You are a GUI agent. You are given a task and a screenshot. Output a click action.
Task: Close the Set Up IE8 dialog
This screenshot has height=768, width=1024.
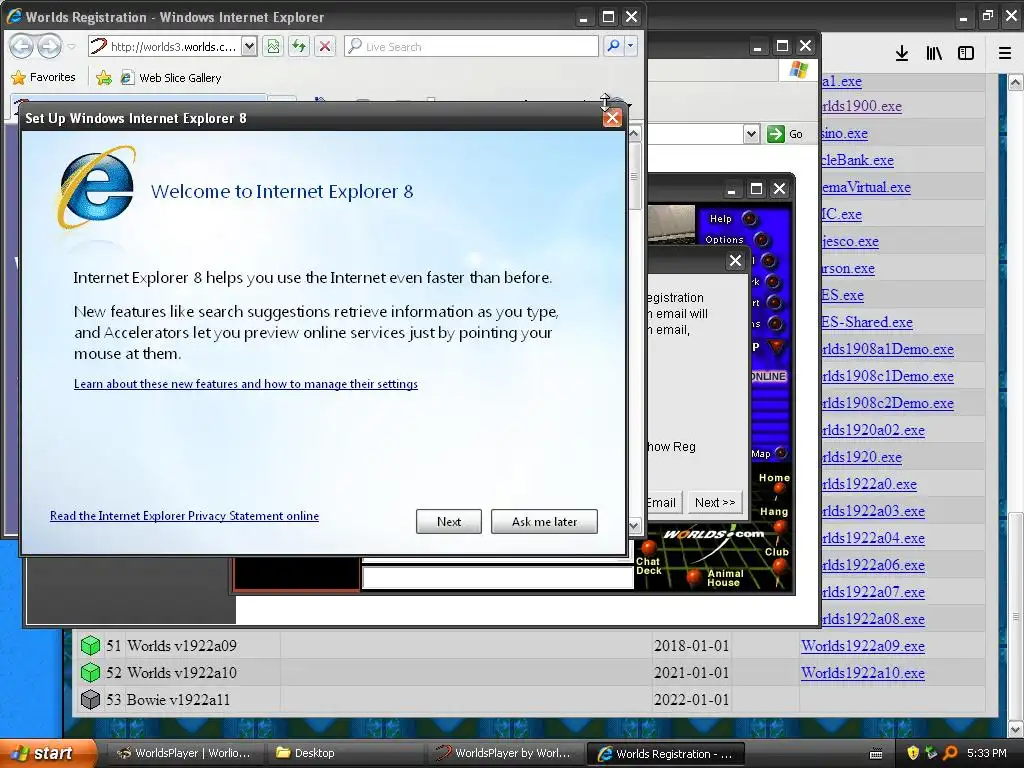tap(612, 118)
